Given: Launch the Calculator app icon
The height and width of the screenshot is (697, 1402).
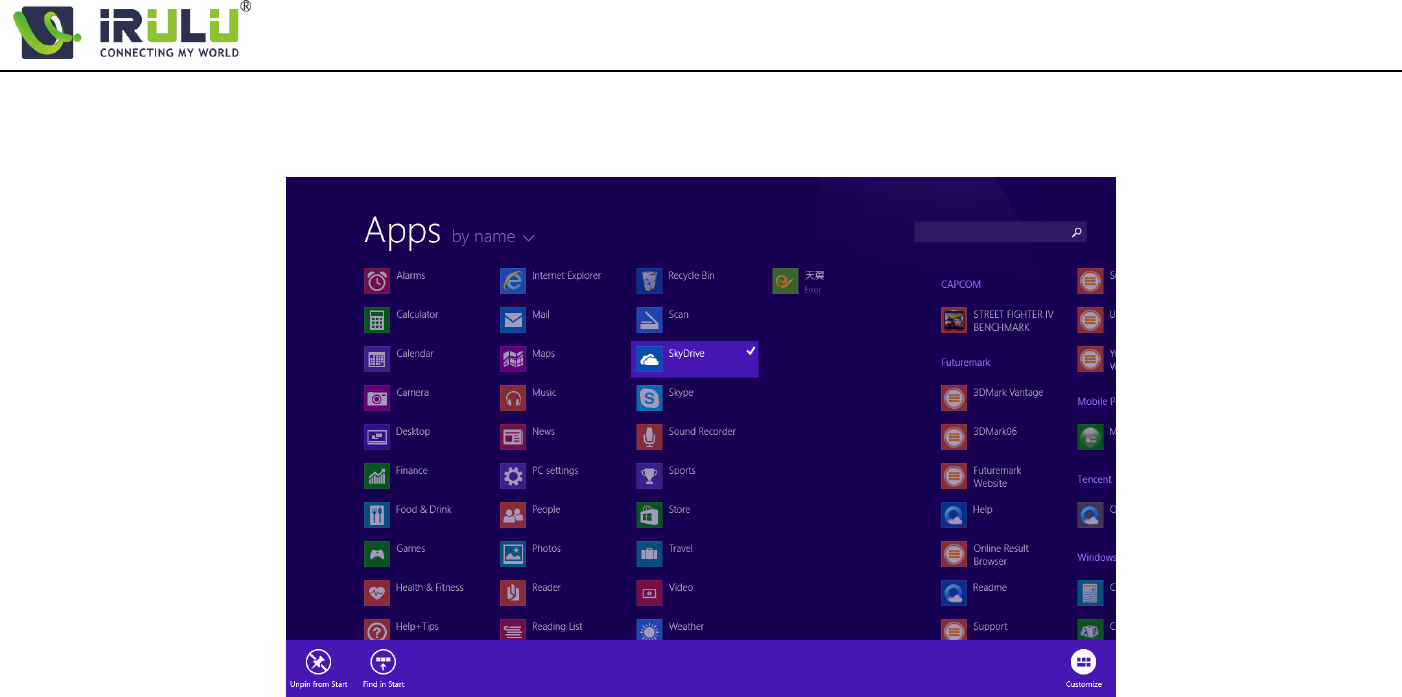Looking at the screenshot, I should coord(377,320).
